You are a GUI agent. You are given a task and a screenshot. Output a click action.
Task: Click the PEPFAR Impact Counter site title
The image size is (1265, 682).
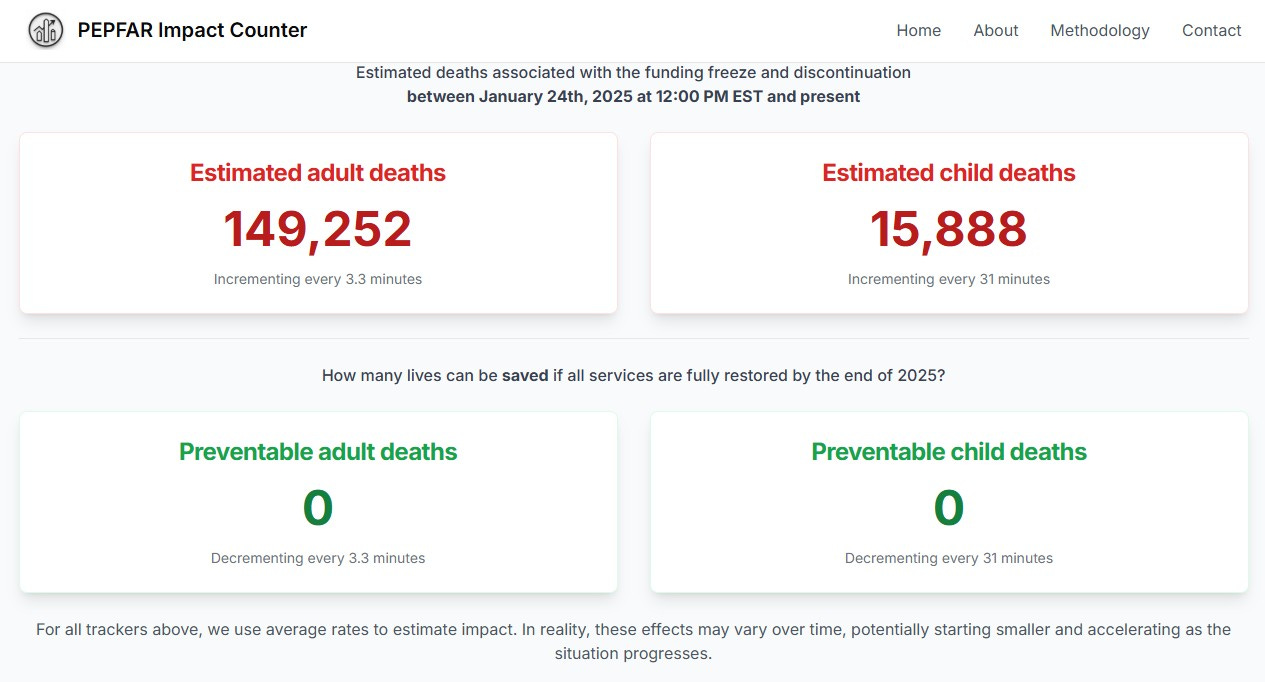point(192,31)
